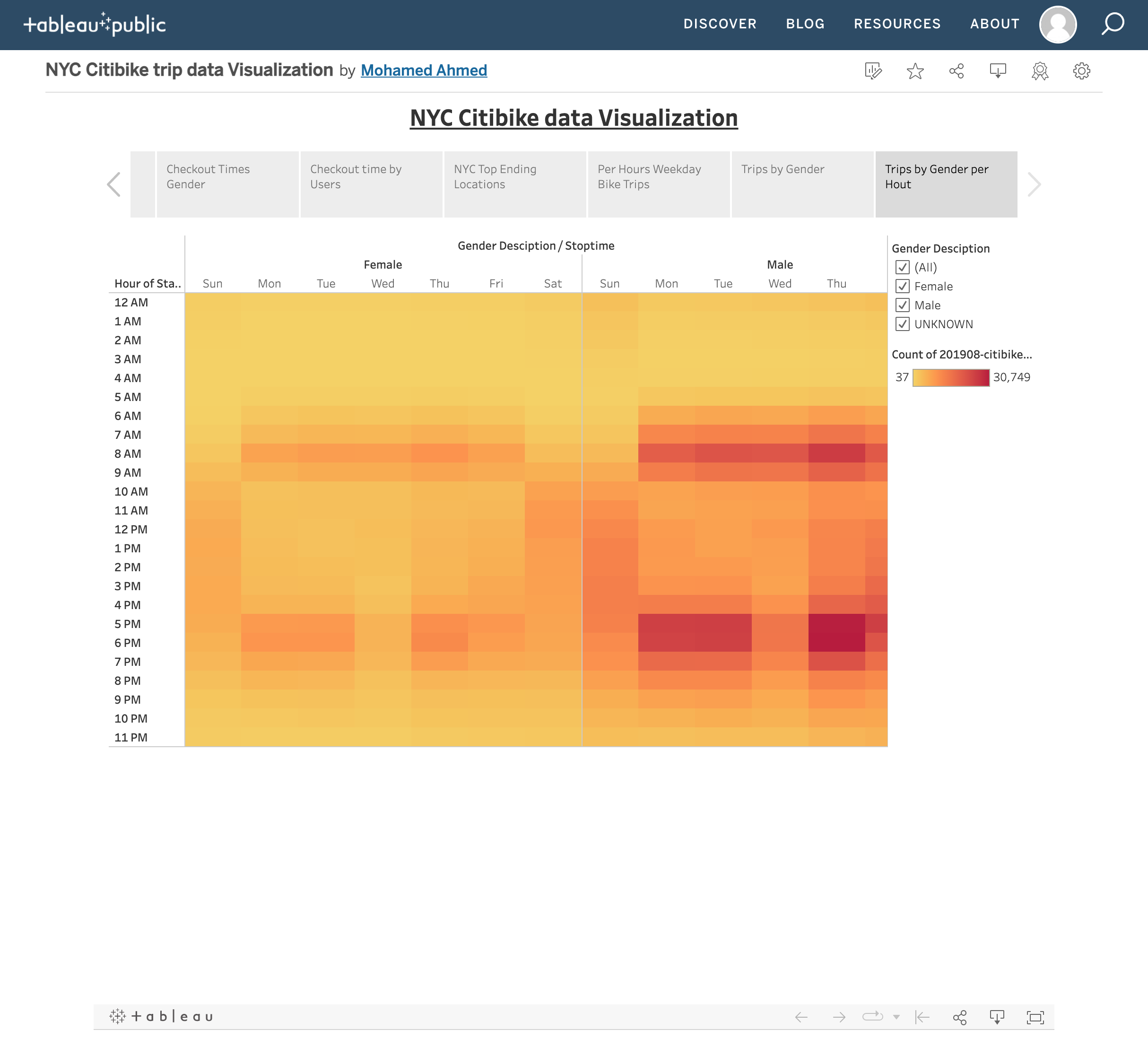Open the BLOG menu item
This screenshot has height=1047, width=1148.
point(805,24)
